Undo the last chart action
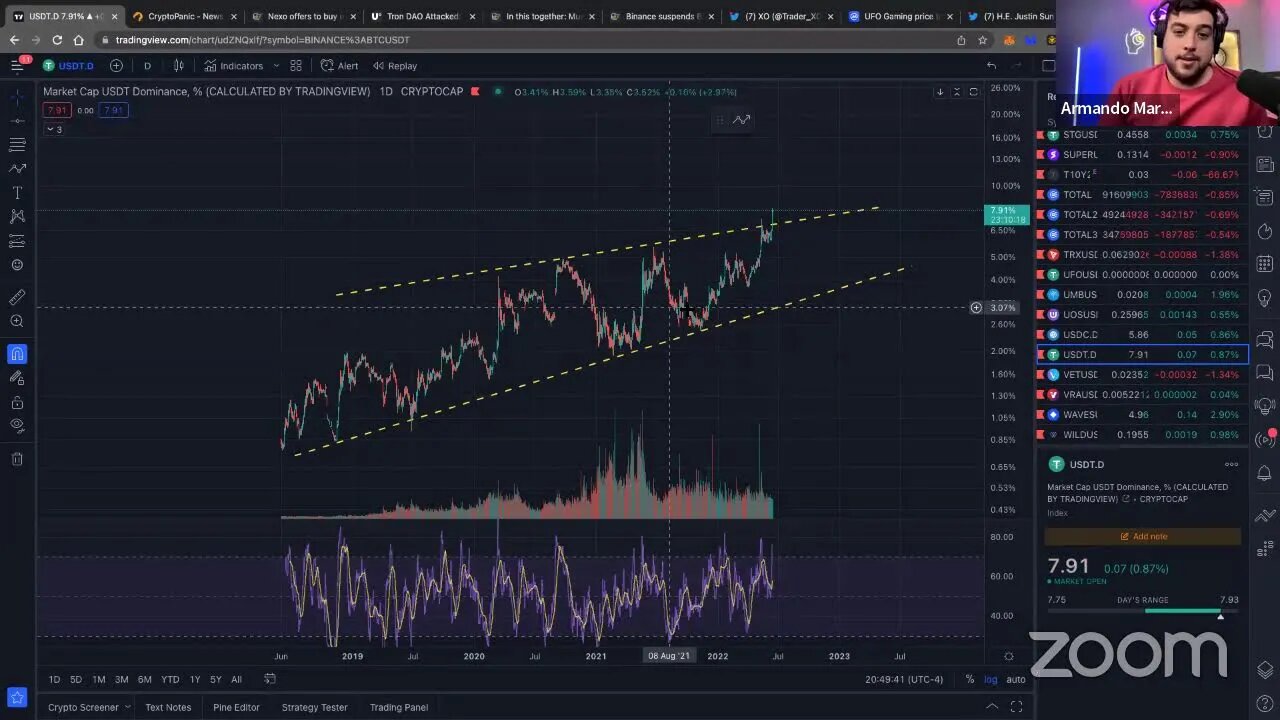This screenshot has width=1280, height=720. 991,66
